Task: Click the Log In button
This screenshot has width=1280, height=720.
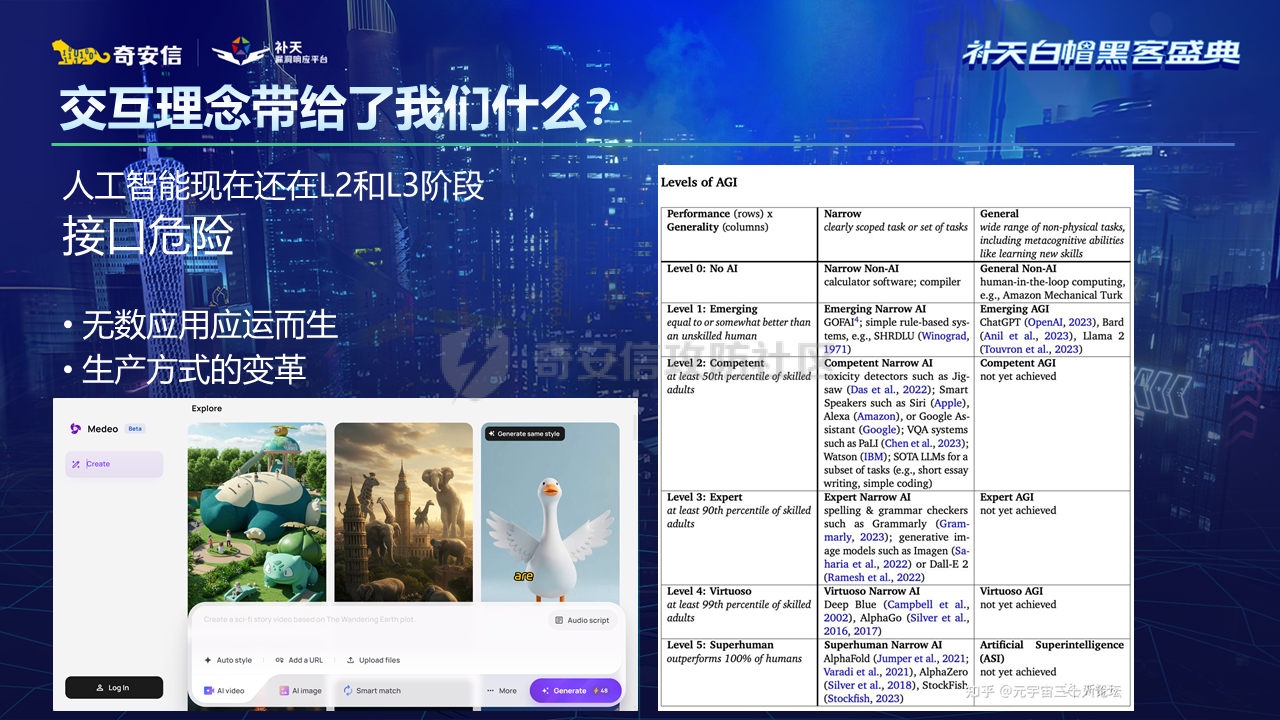Action: pyautogui.click(x=114, y=687)
